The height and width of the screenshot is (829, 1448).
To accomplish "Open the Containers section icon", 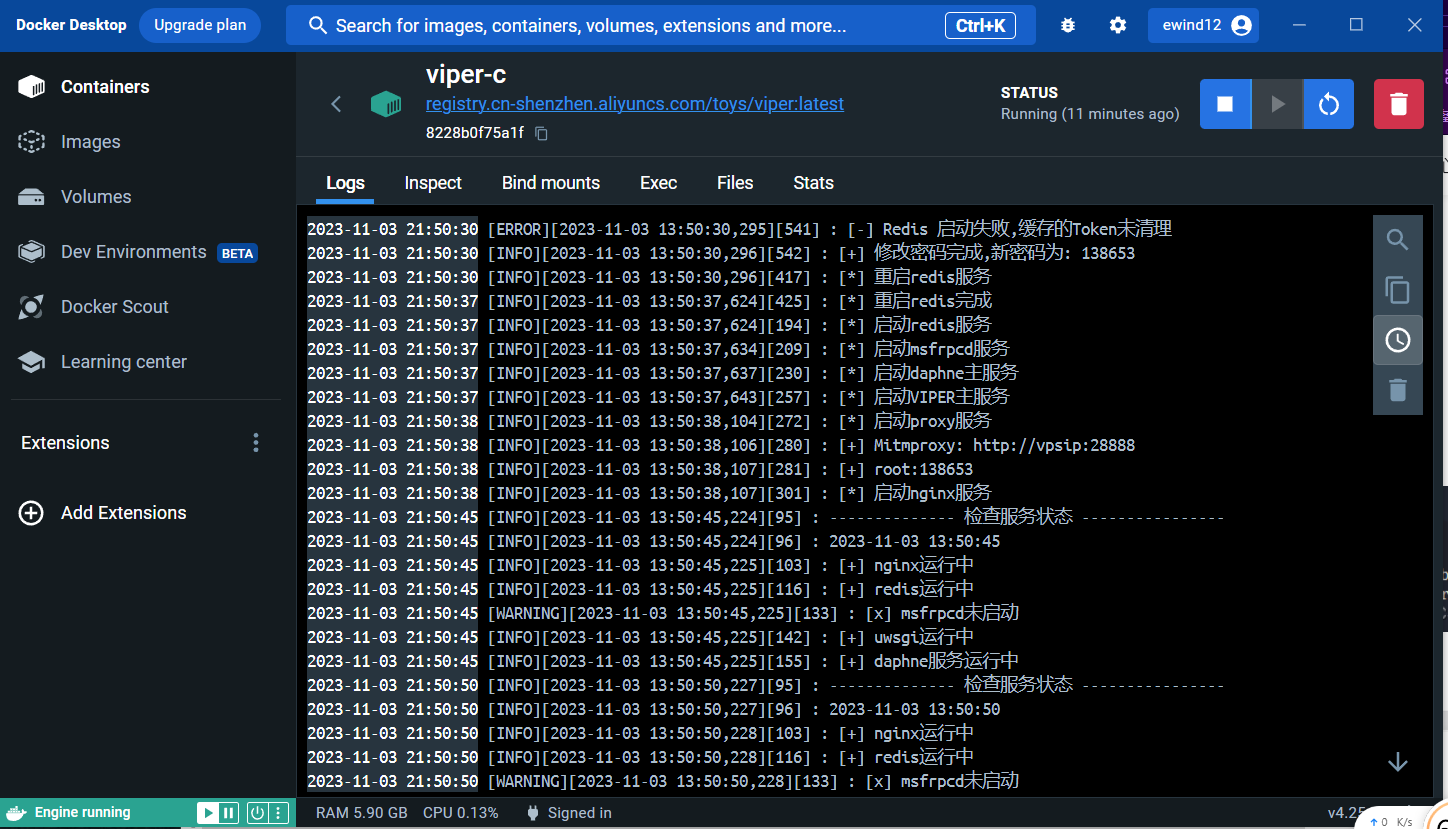I will (32, 87).
